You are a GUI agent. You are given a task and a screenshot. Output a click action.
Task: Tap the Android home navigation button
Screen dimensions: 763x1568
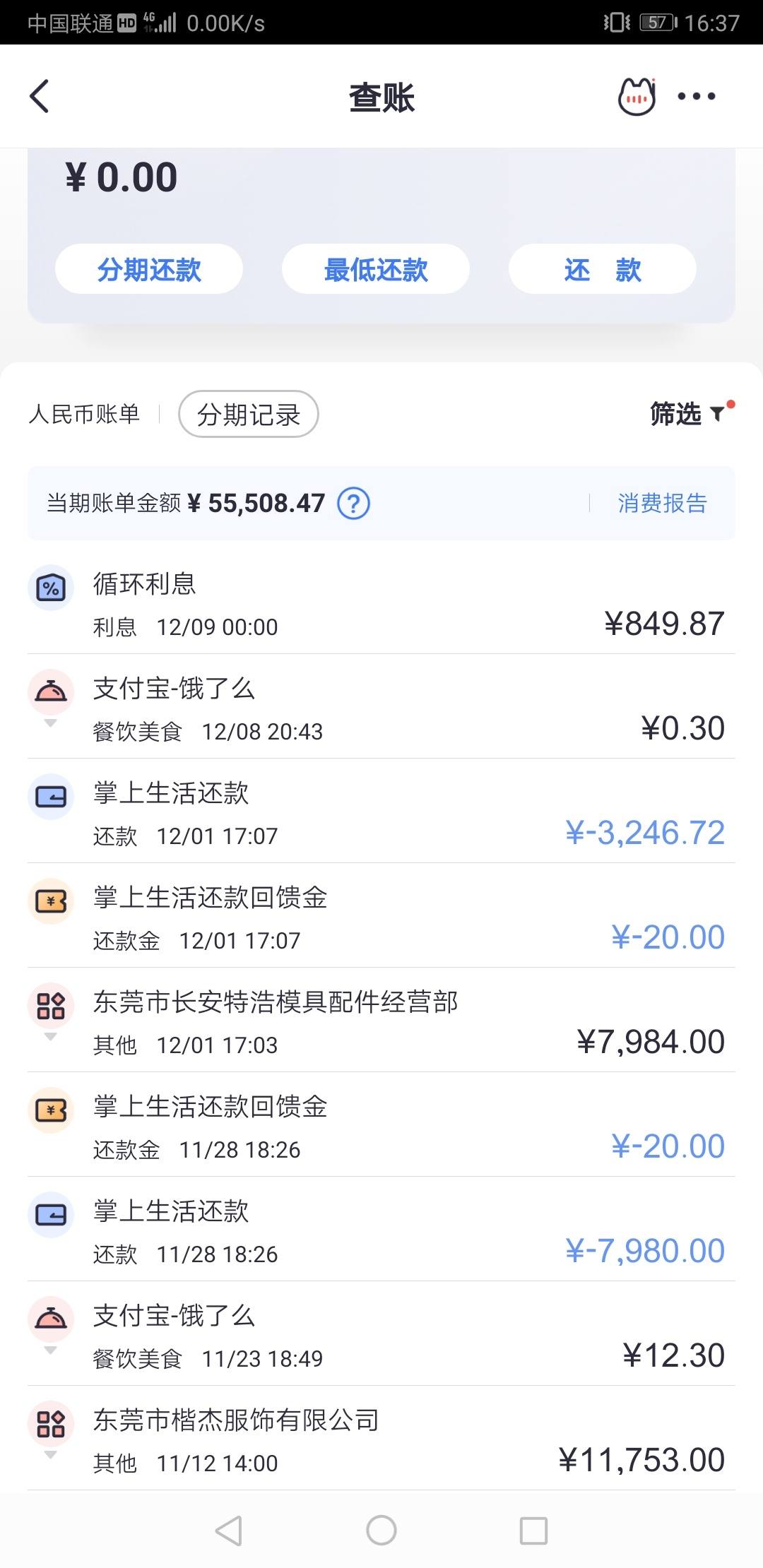[381, 1531]
